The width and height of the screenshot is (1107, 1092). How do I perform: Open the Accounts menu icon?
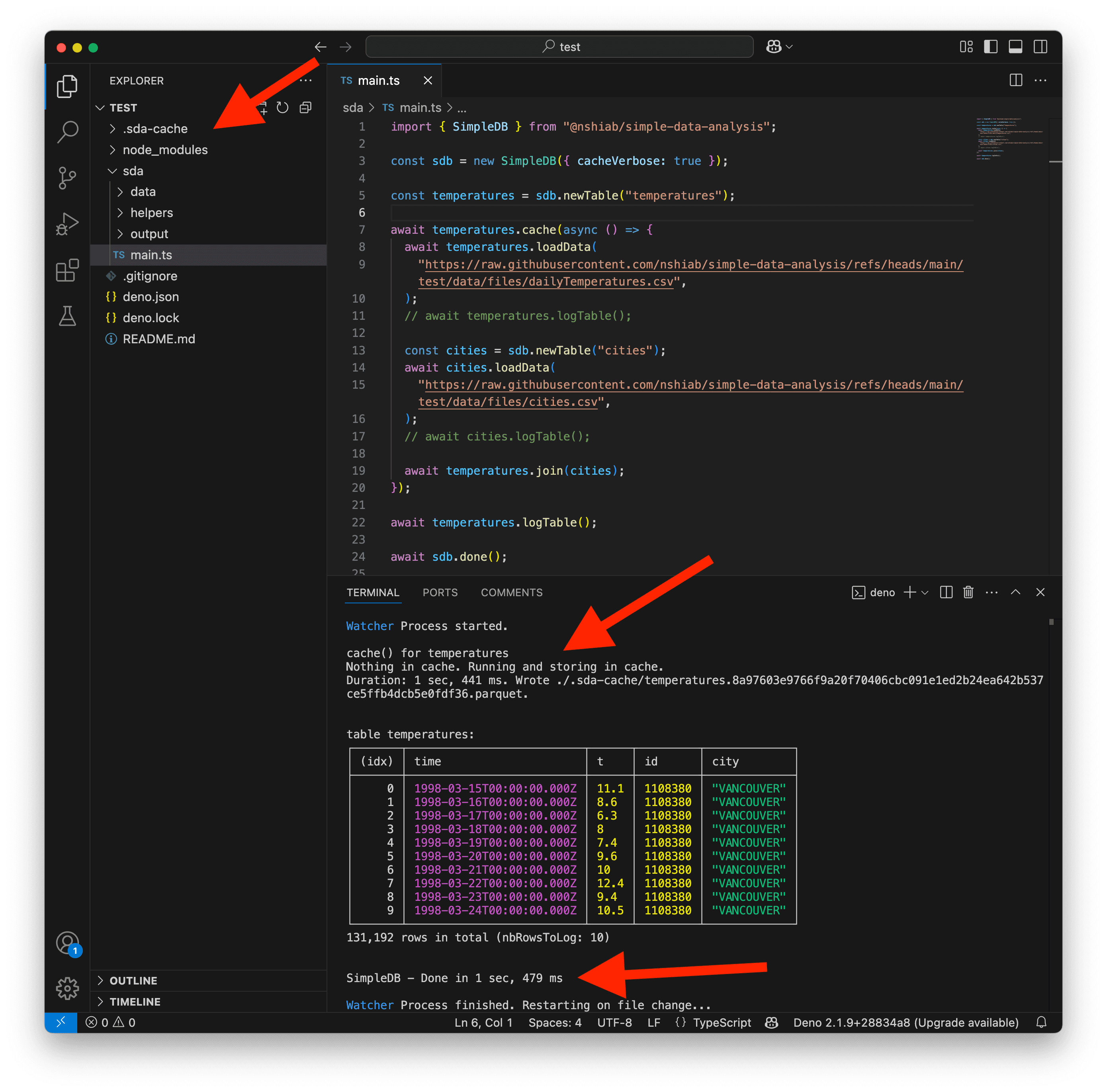pyautogui.click(x=68, y=943)
